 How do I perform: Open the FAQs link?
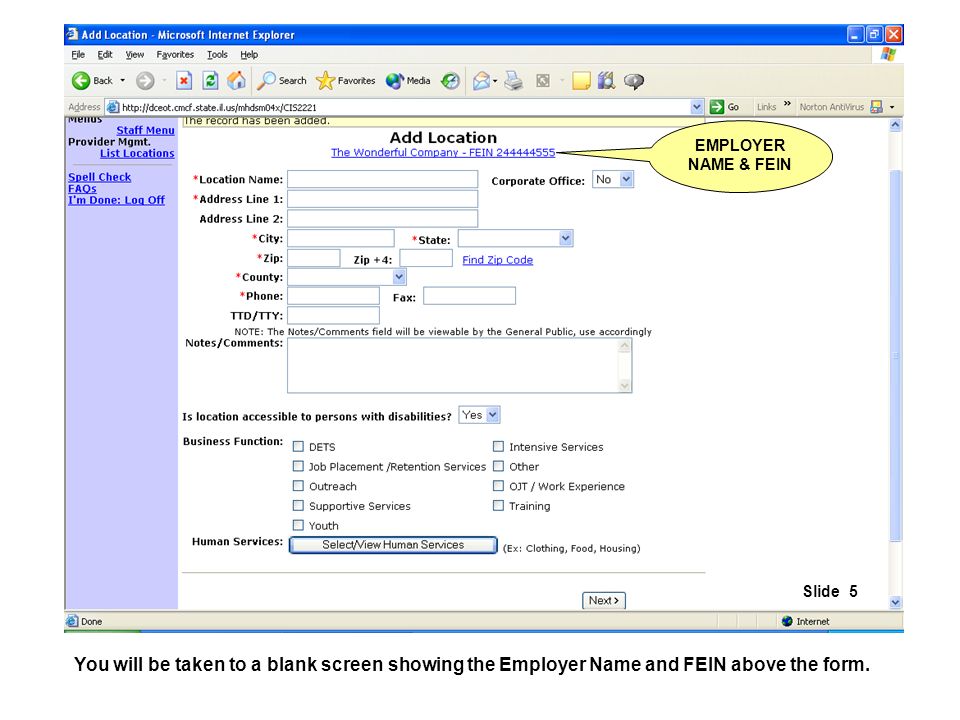(83, 189)
